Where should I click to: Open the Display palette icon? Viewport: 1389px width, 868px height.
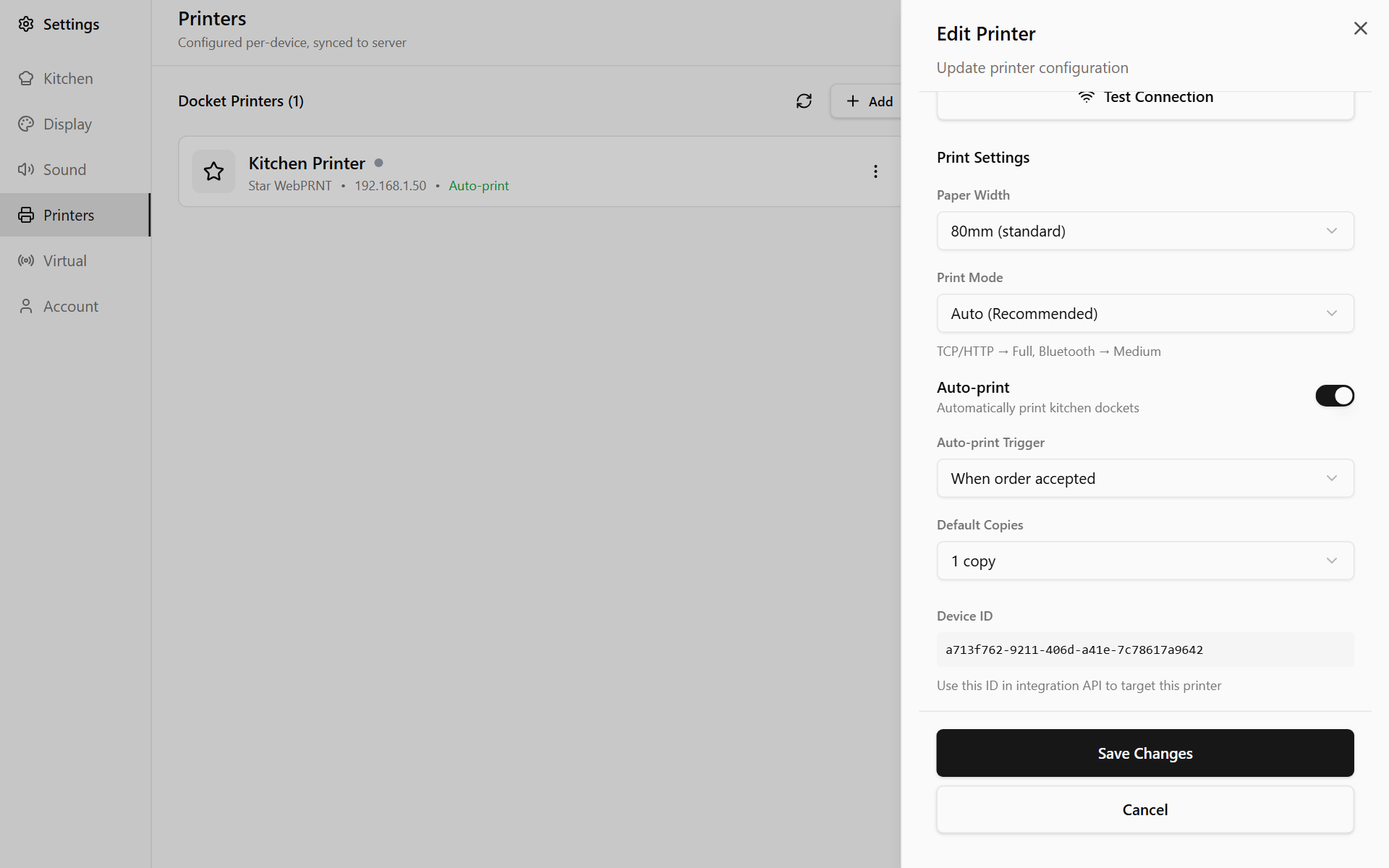[x=26, y=124]
